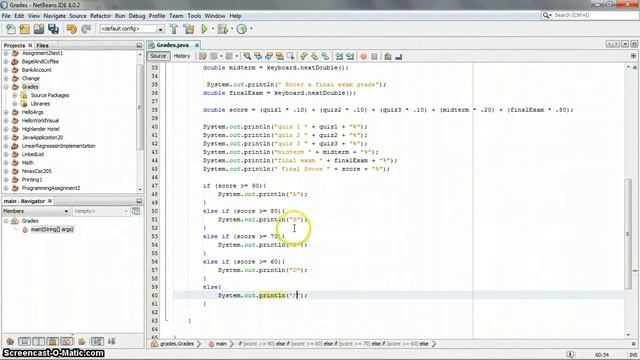Viewport: 640px width, 360px height.
Task: Click the Last Edit editor toolbar icon
Action: (x=203, y=56)
